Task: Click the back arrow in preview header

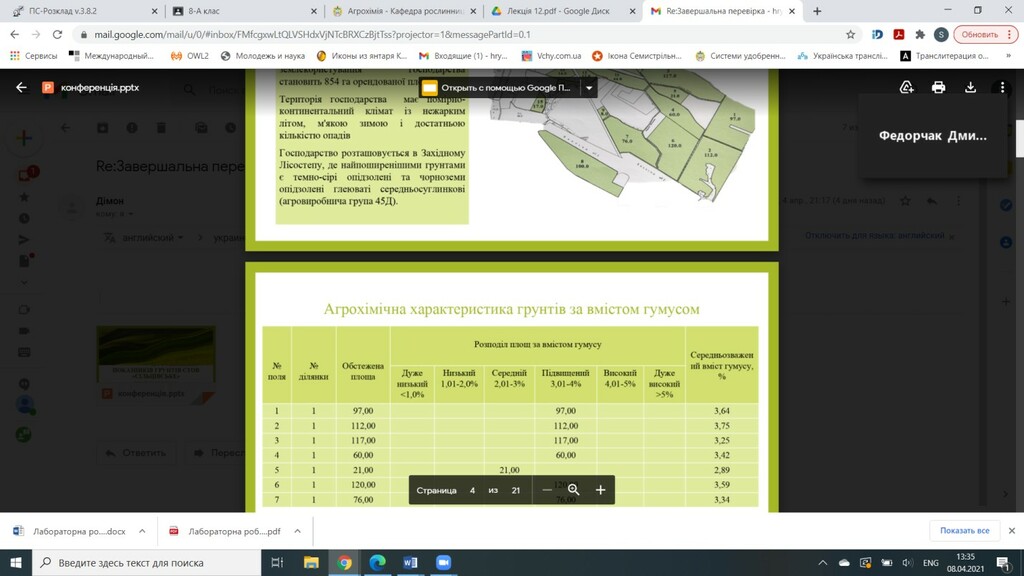Action: click(x=22, y=87)
